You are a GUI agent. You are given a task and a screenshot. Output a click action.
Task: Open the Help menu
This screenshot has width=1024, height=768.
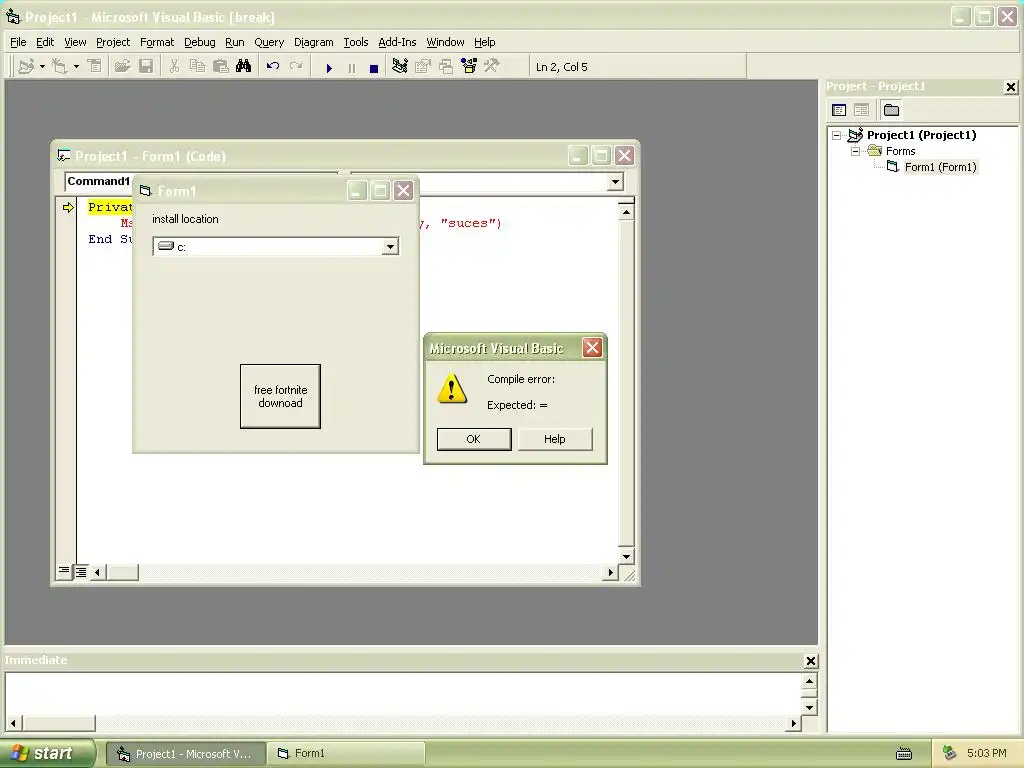[x=485, y=42]
